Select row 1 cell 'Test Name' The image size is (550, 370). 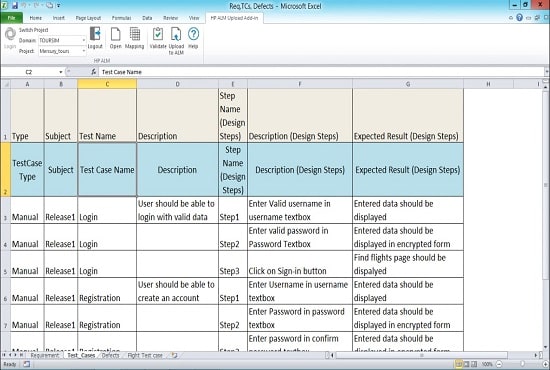[107, 115]
